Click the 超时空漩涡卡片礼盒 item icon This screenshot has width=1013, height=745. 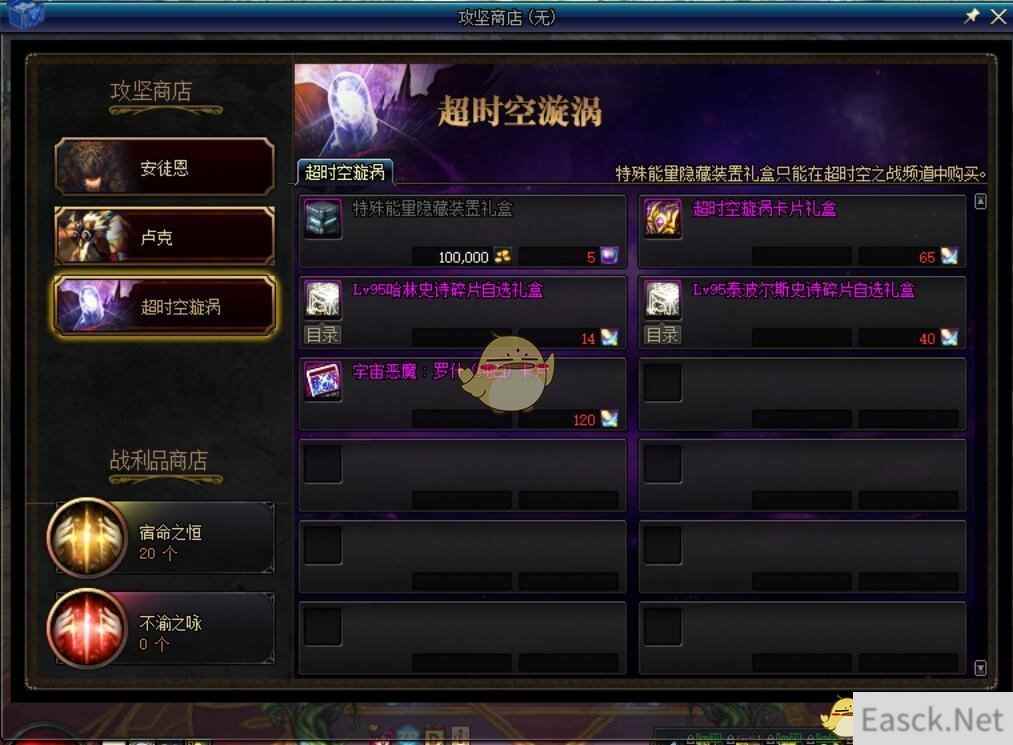pyautogui.click(x=662, y=218)
